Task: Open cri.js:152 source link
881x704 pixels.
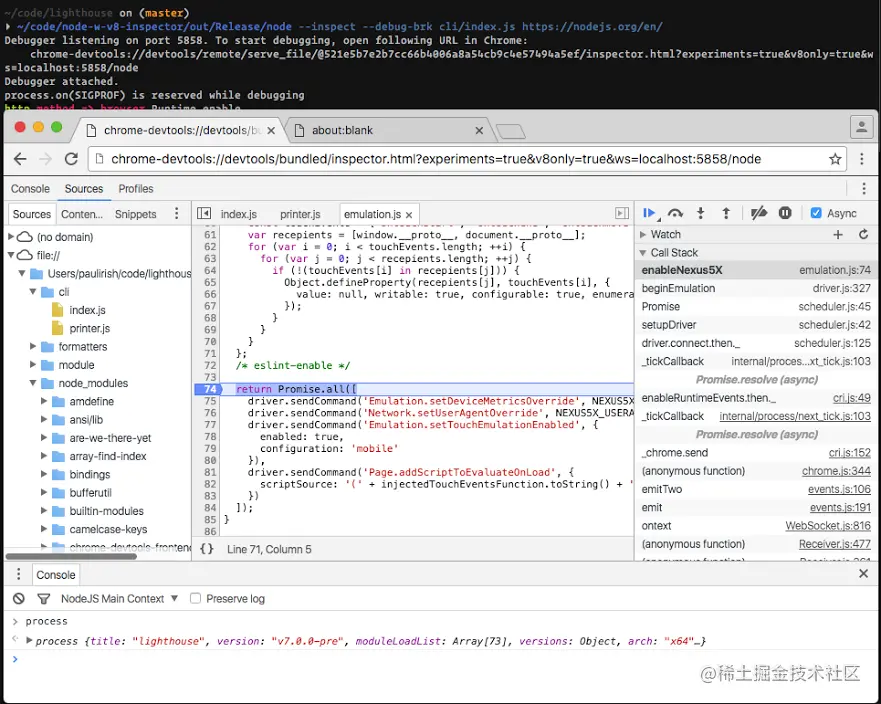Action: coord(850,453)
